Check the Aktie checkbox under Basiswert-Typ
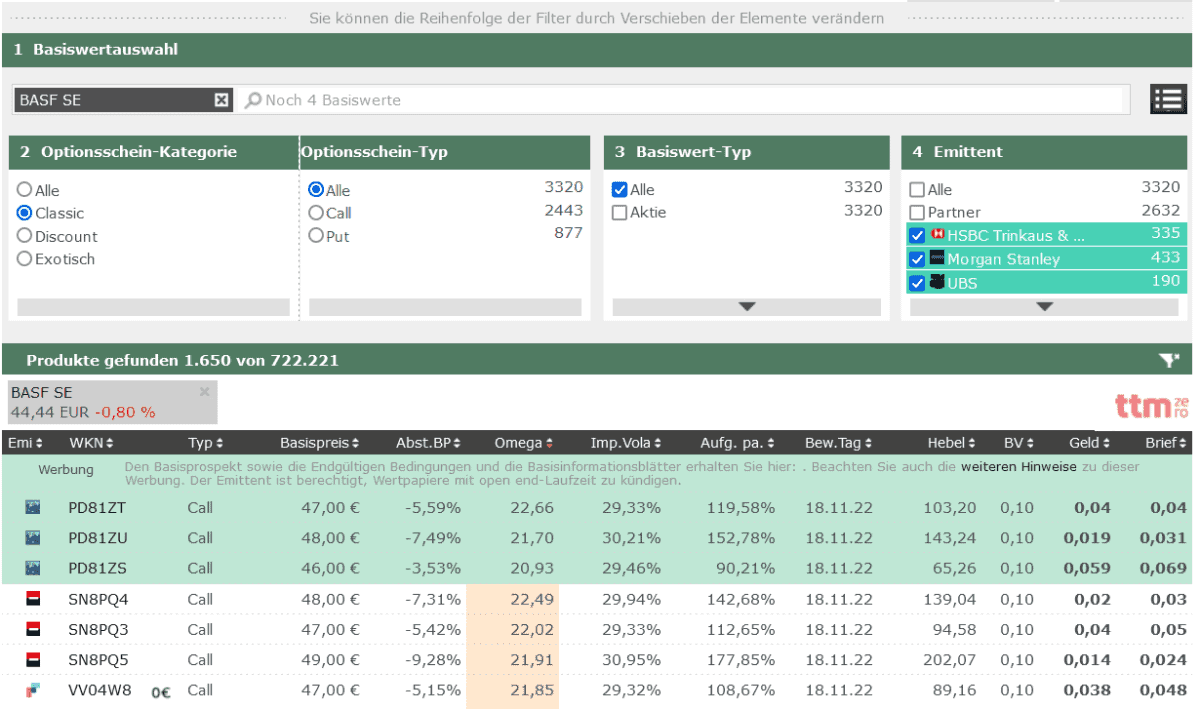 [x=618, y=212]
